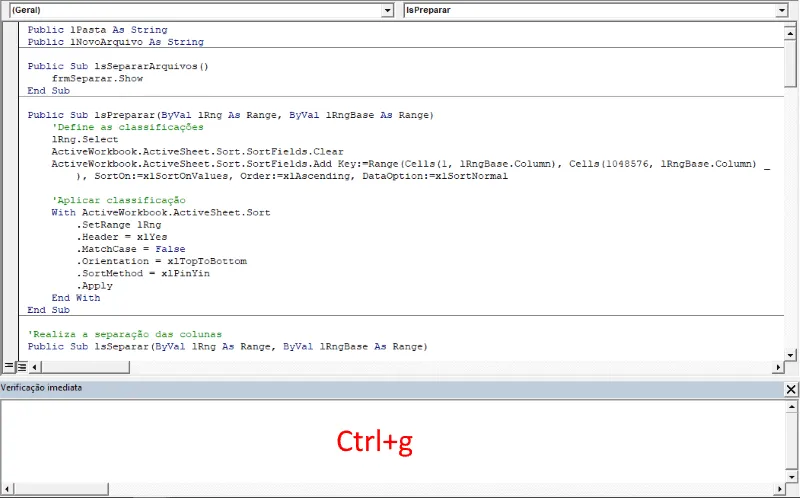Click '.Orientation = xlTopToBottom' line
This screenshot has width=800, height=498.
point(162,261)
